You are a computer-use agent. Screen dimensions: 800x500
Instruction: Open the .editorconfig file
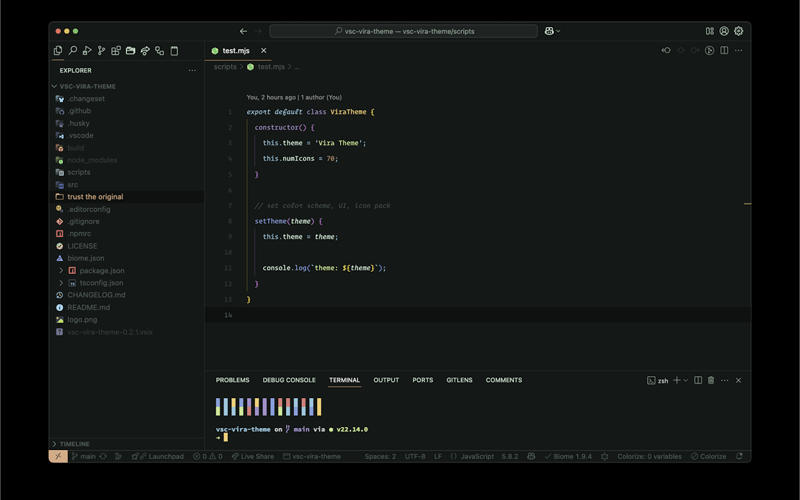[x=89, y=209]
